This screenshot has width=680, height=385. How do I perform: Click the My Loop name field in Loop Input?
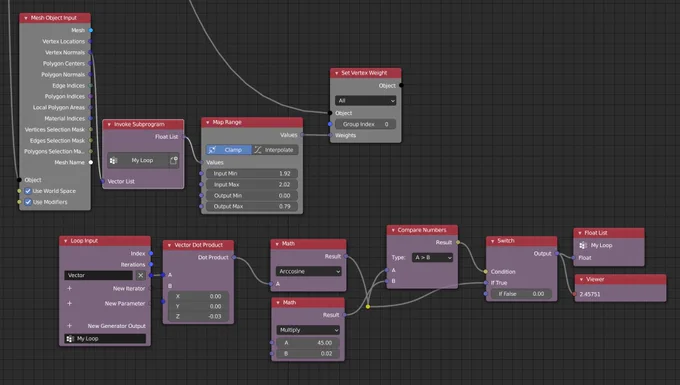(105, 339)
